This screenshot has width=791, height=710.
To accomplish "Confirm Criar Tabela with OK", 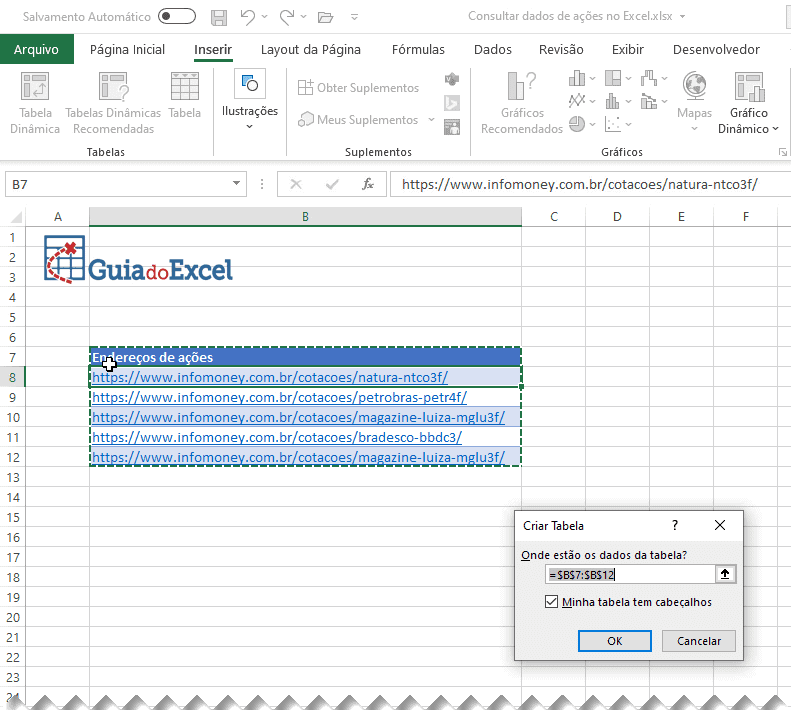I will [614, 641].
